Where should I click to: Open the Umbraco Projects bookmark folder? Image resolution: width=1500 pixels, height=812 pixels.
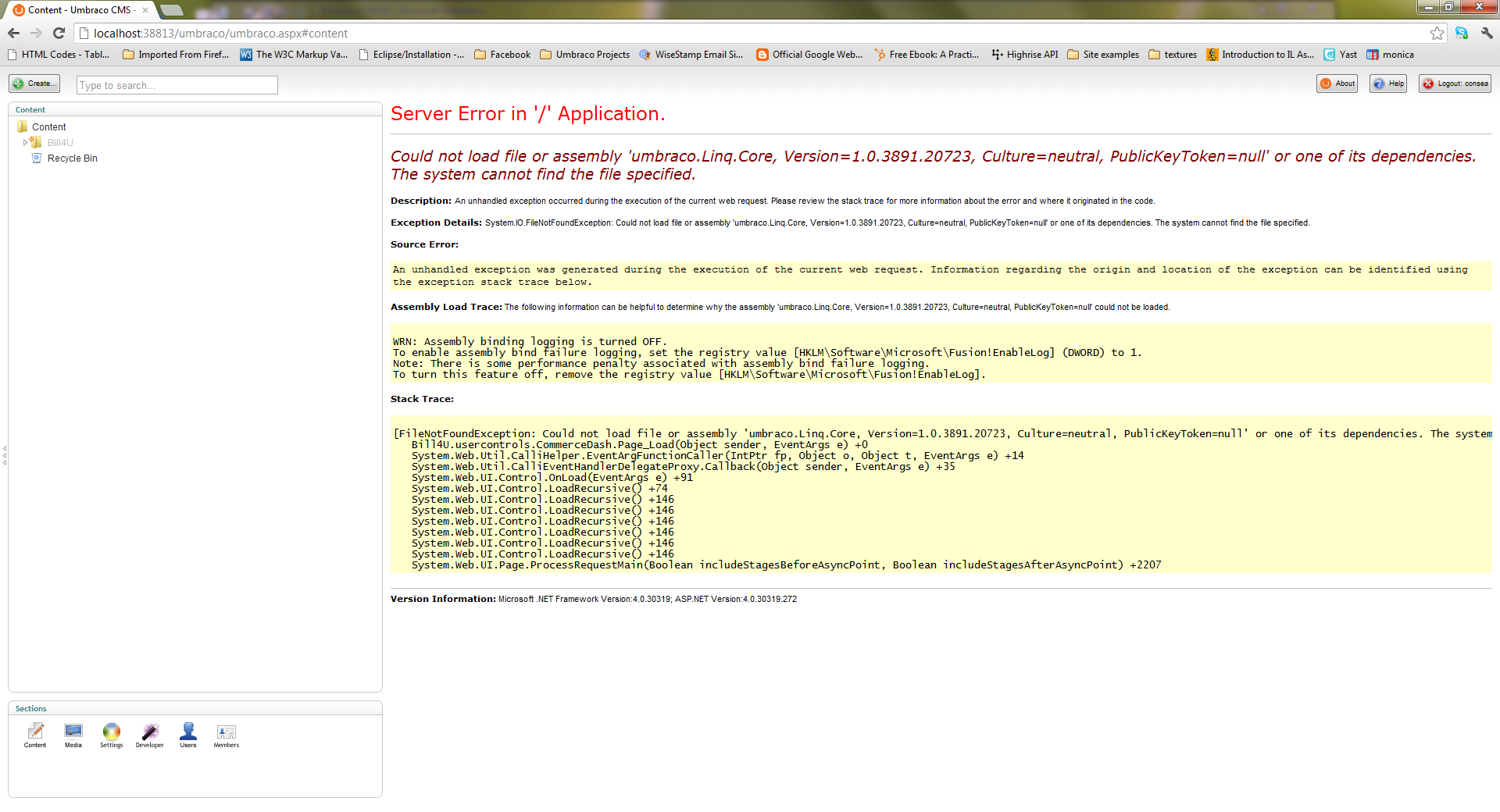(584, 55)
